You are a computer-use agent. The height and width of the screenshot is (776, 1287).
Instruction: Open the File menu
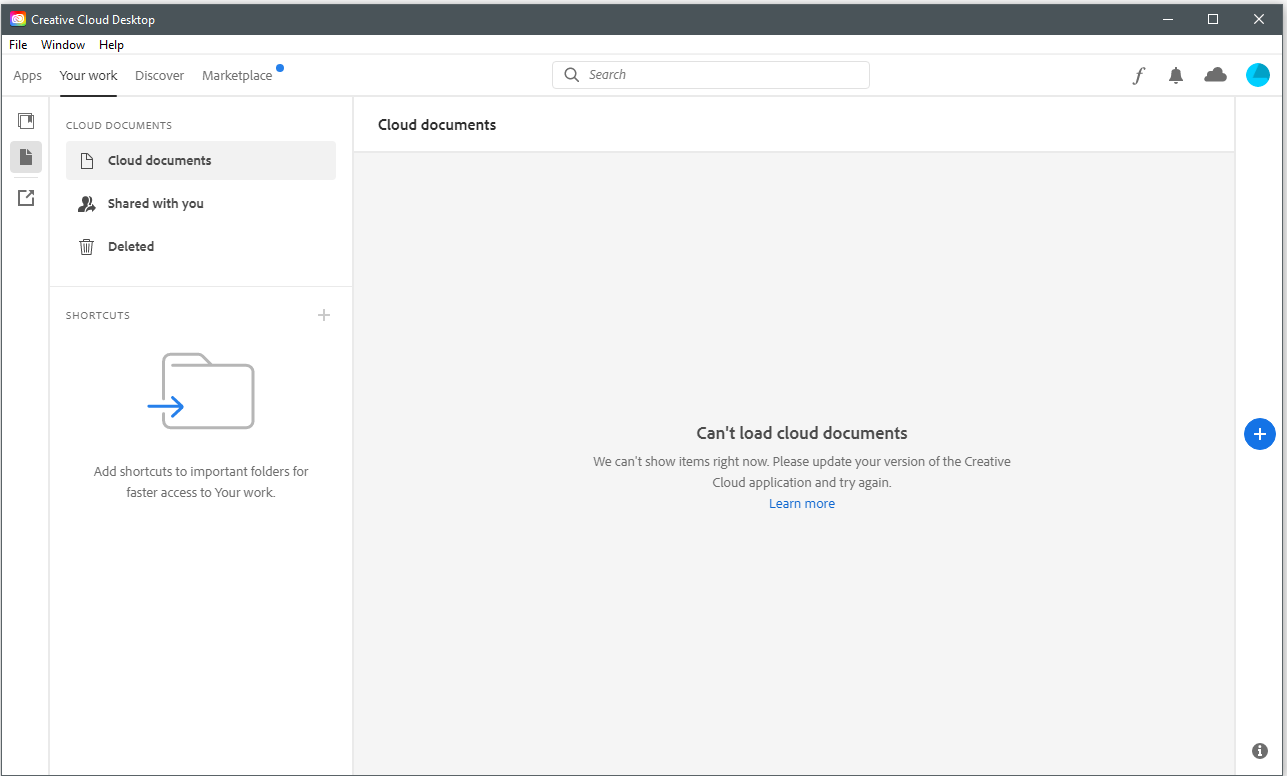[17, 44]
